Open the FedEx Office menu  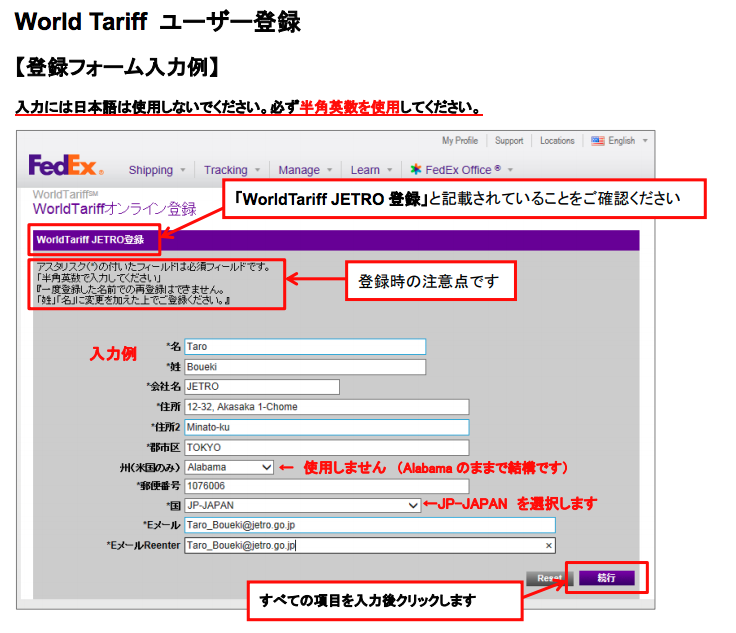[463, 170]
